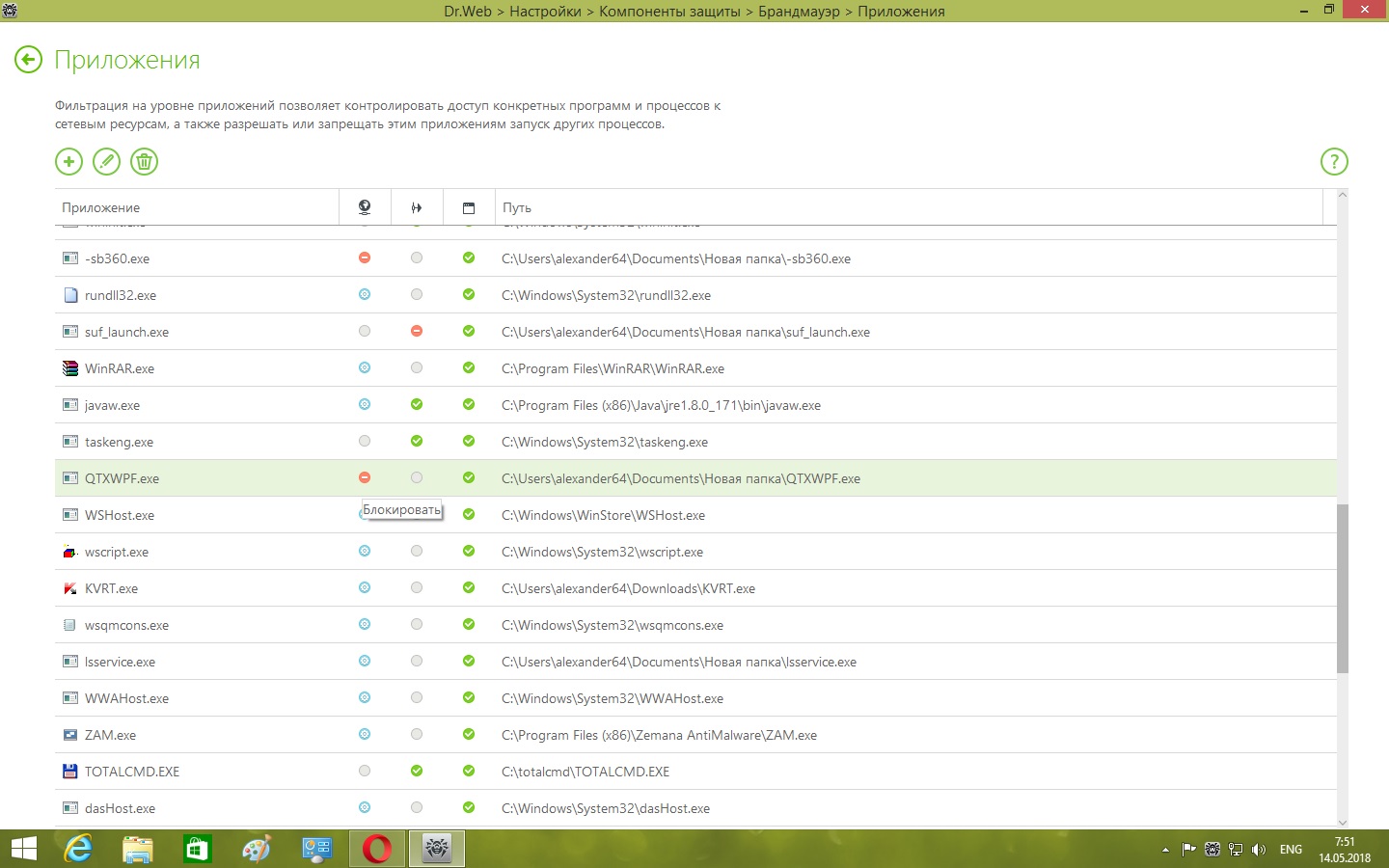
Task: Click the scrollbar down arrow
Action: pos(1342,821)
